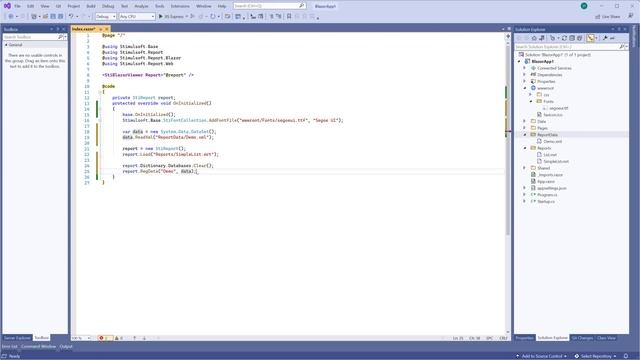This screenshot has width=640, height=360.
Task: Open the Tools menu
Action: tap(160, 6)
